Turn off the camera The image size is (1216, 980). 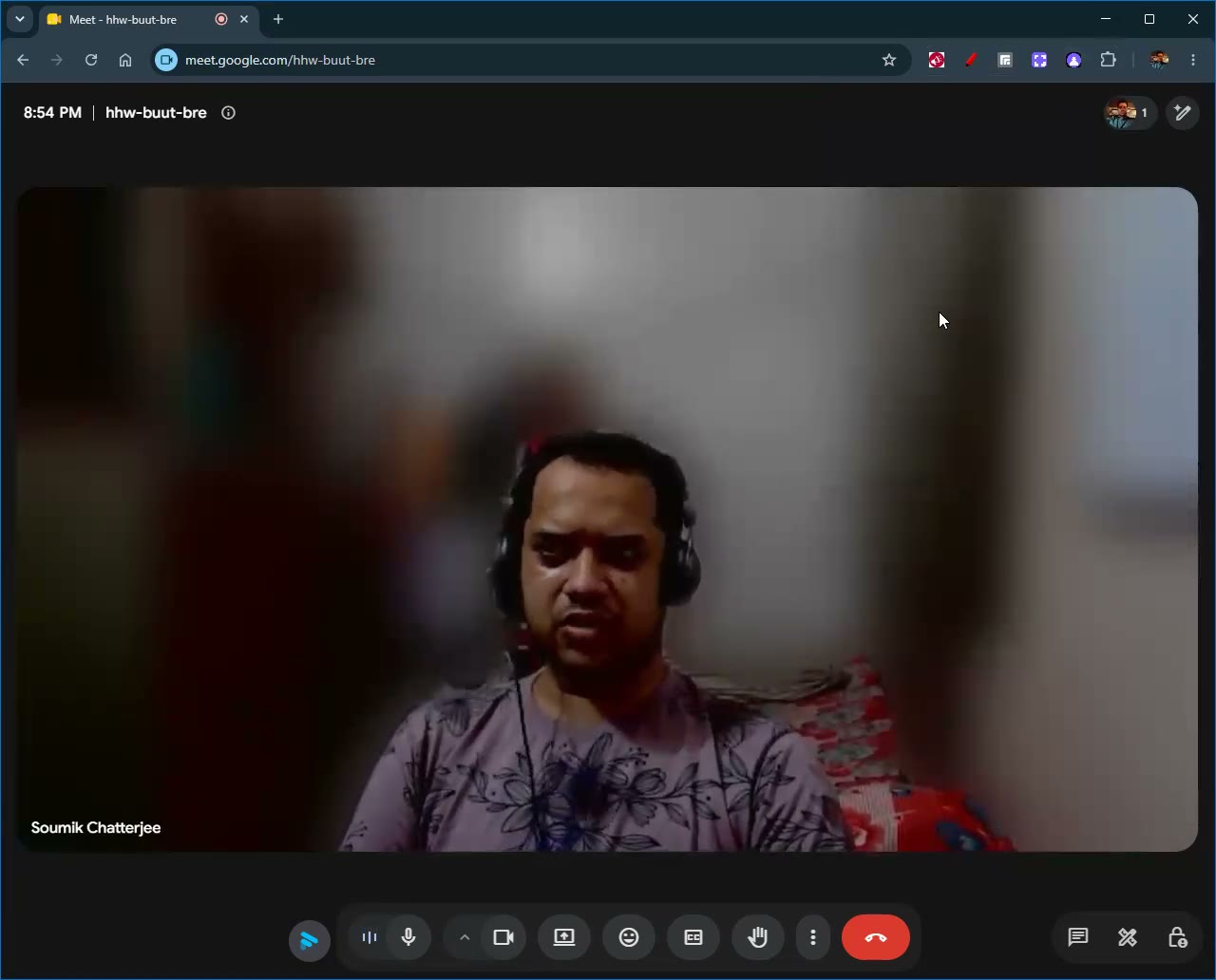(x=503, y=937)
